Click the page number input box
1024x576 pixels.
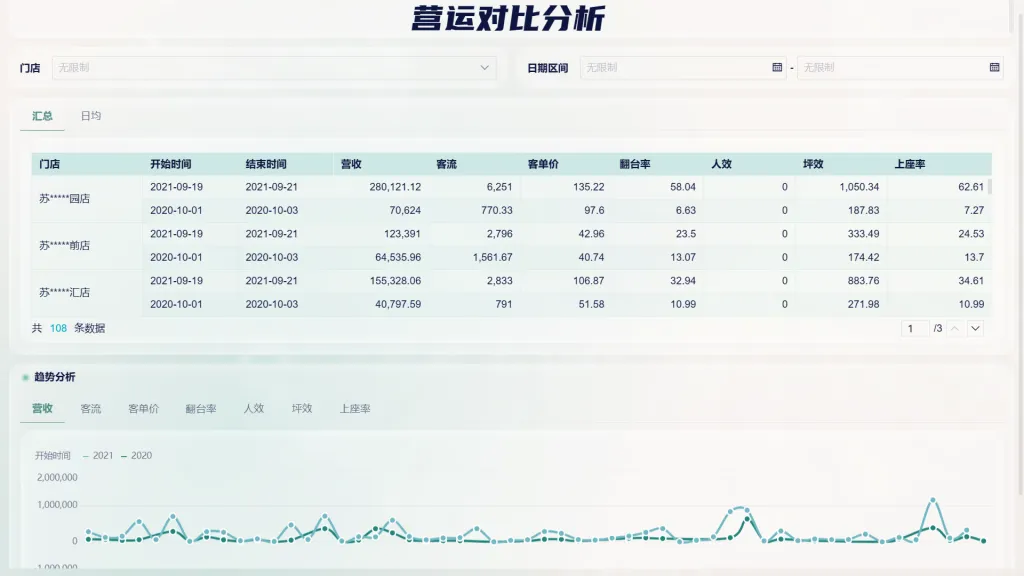point(914,328)
